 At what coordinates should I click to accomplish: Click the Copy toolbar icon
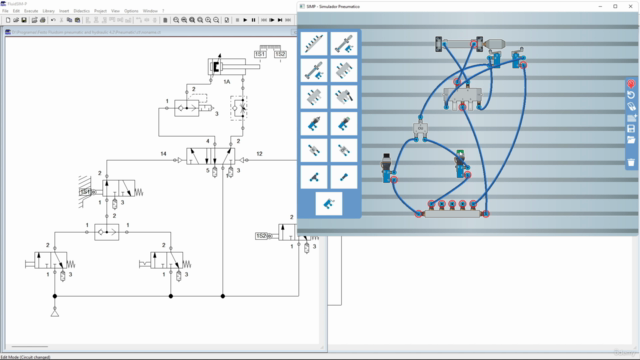coord(69,20)
